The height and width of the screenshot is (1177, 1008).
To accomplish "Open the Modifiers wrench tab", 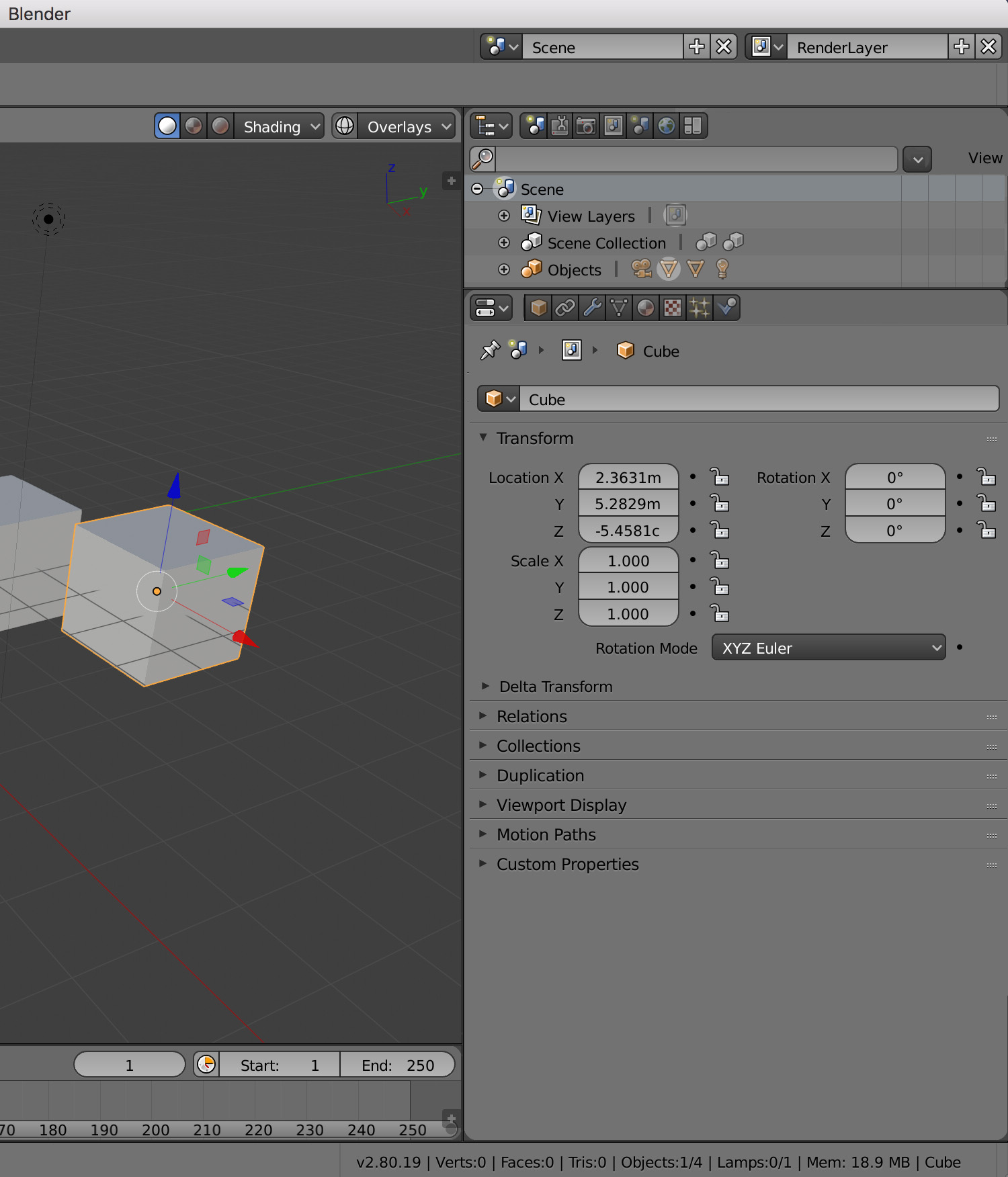I will point(592,308).
